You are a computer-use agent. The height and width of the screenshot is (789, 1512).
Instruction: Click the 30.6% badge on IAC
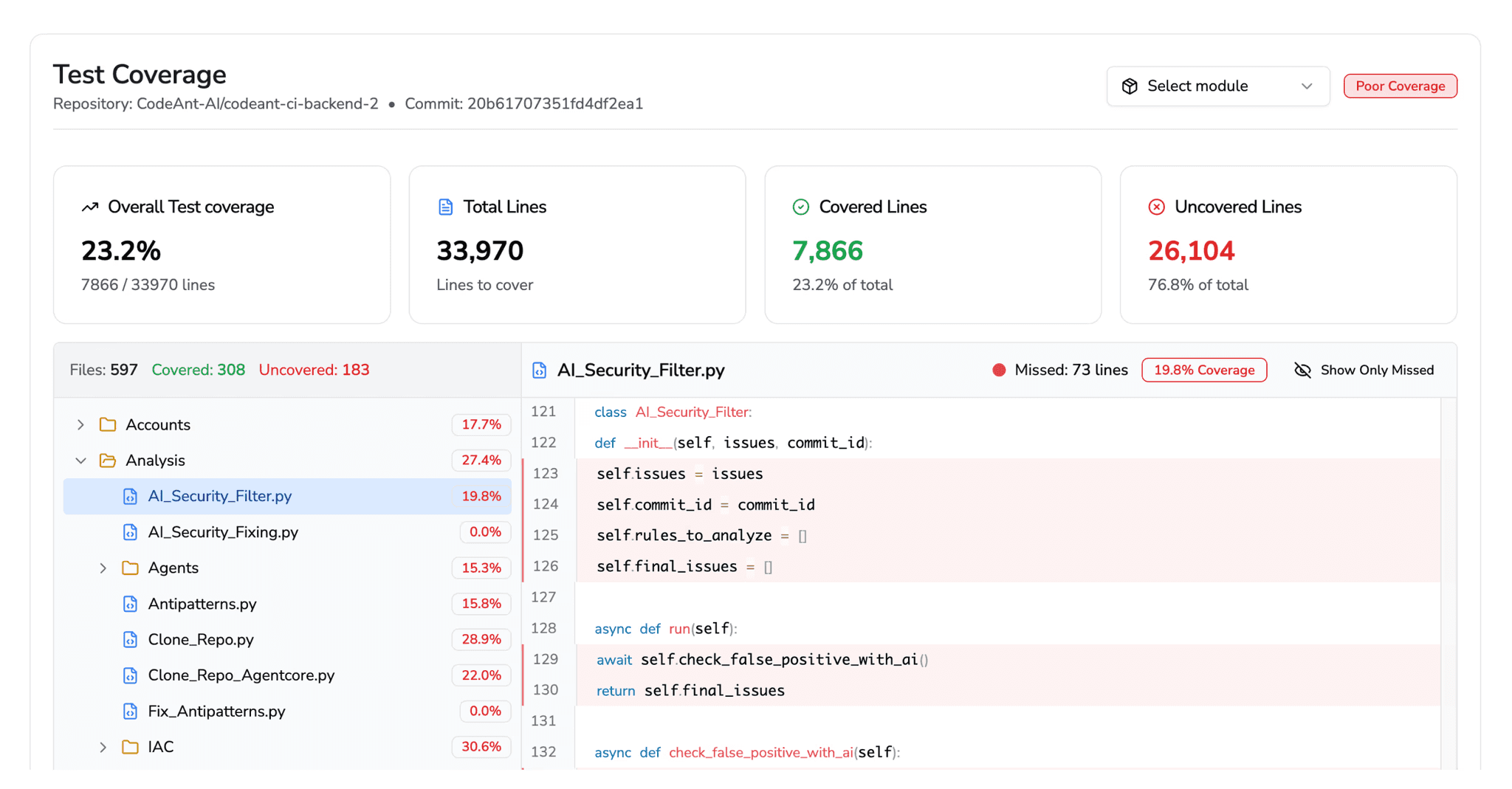[x=481, y=747]
